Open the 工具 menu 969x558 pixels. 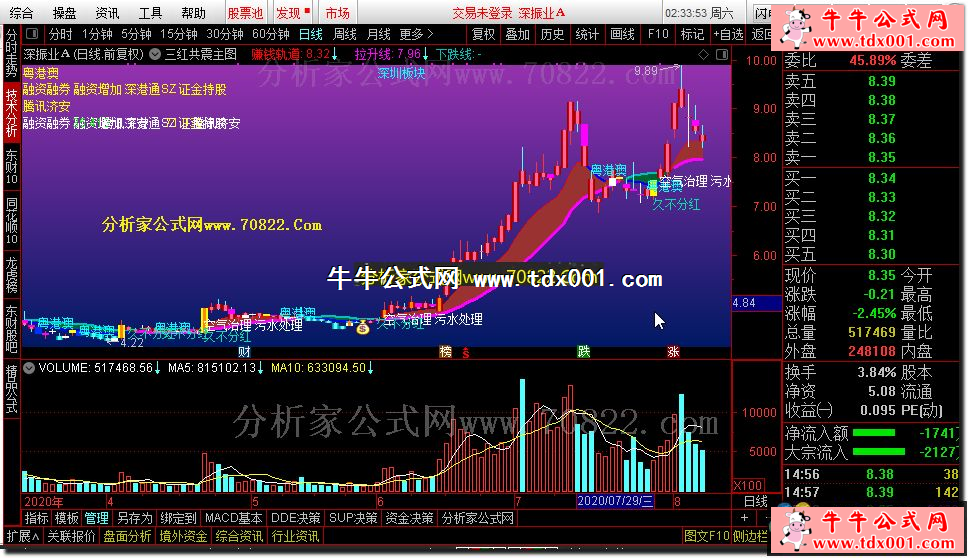tap(150, 13)
